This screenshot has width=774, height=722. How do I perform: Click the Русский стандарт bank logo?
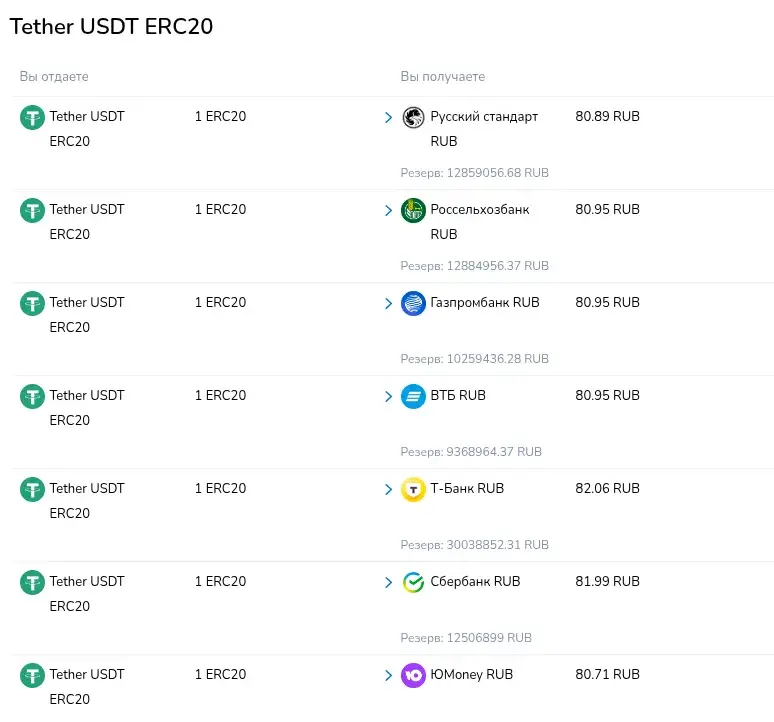pyautogui.click(x=413, y=117)
